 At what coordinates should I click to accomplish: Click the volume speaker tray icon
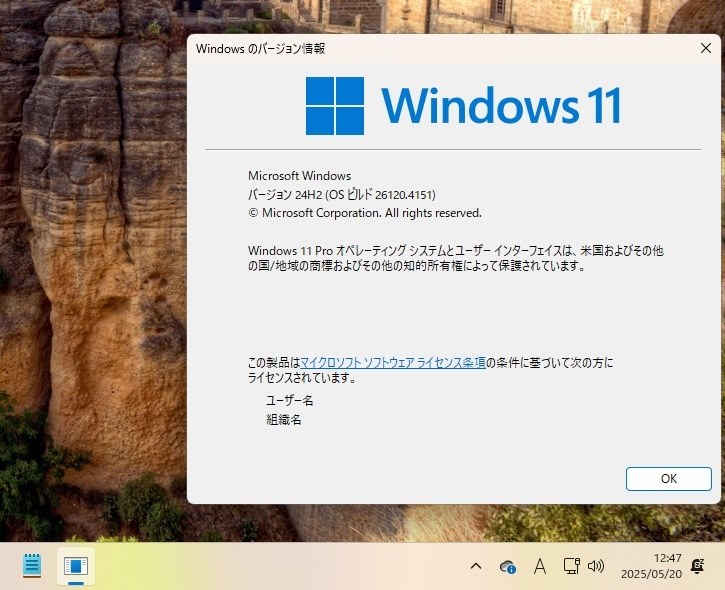point(596,566)
